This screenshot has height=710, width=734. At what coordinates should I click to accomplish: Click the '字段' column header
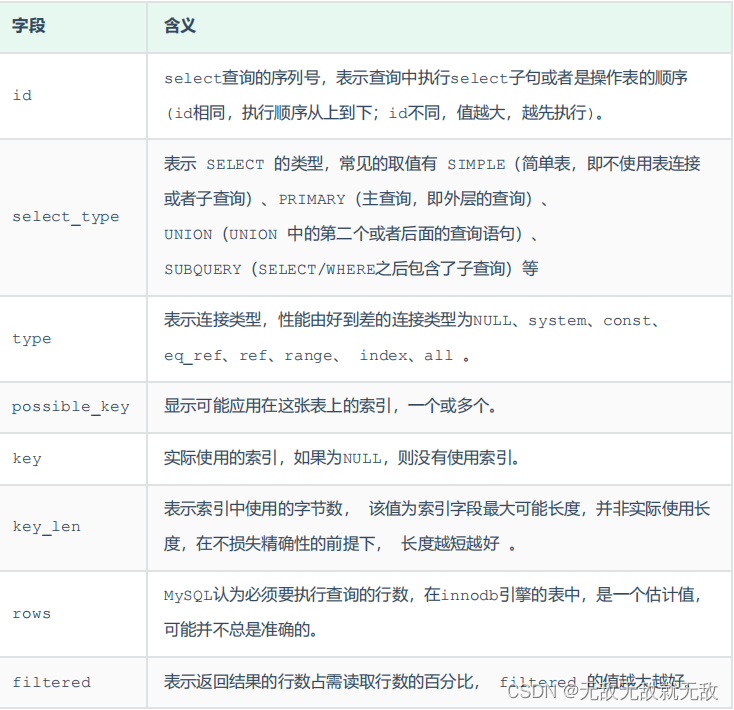pos(73,27)
